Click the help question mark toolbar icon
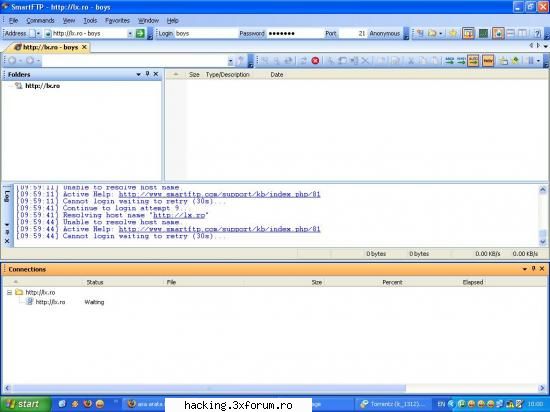 (x=537, y=33)
